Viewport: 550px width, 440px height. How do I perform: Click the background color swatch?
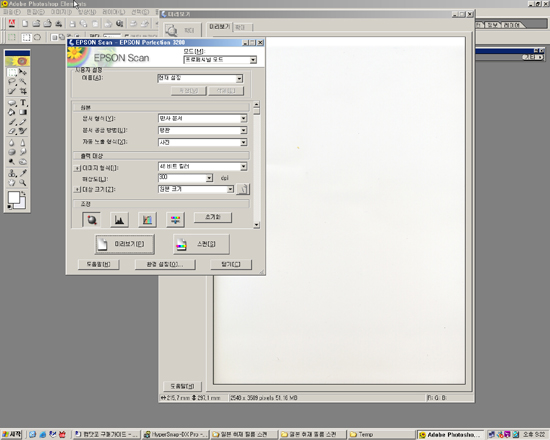(x=21, y=204)
